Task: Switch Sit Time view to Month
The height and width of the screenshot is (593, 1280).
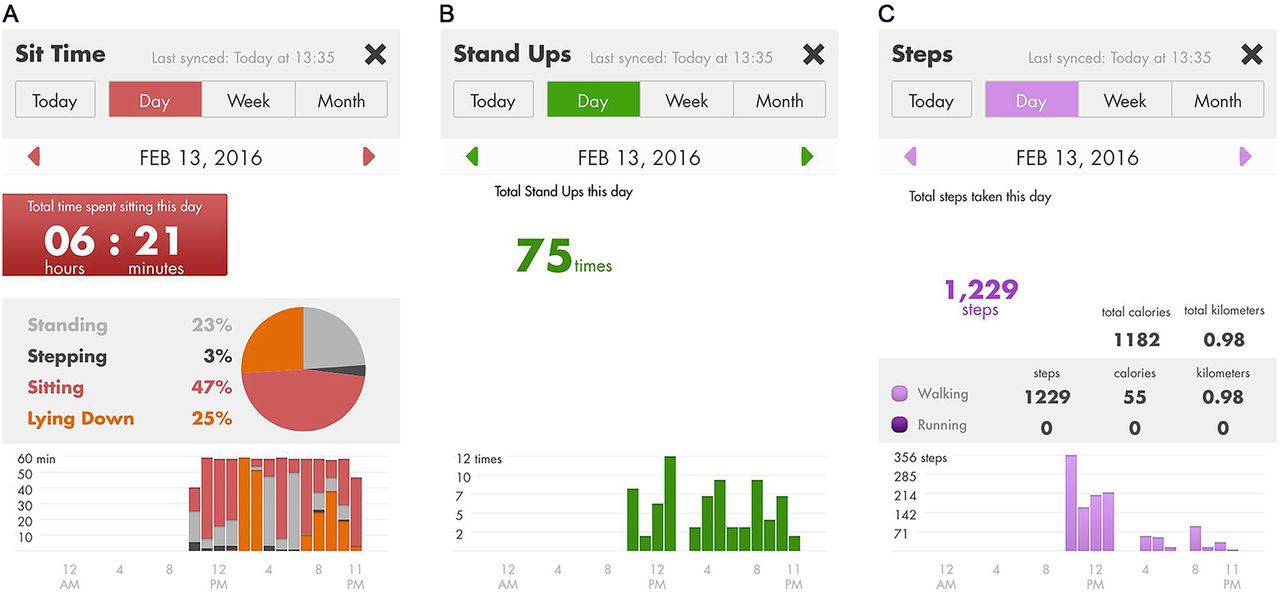Action: click(341, 100)
